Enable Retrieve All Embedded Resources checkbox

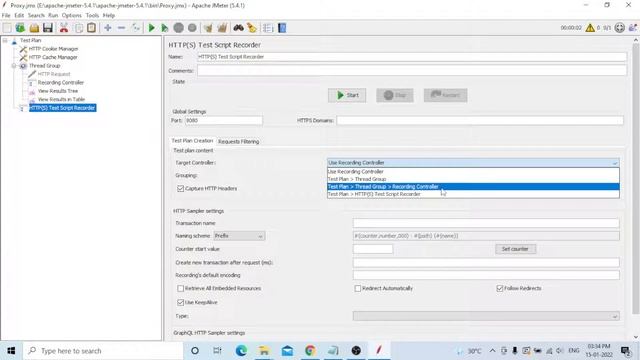pos(180,288)
